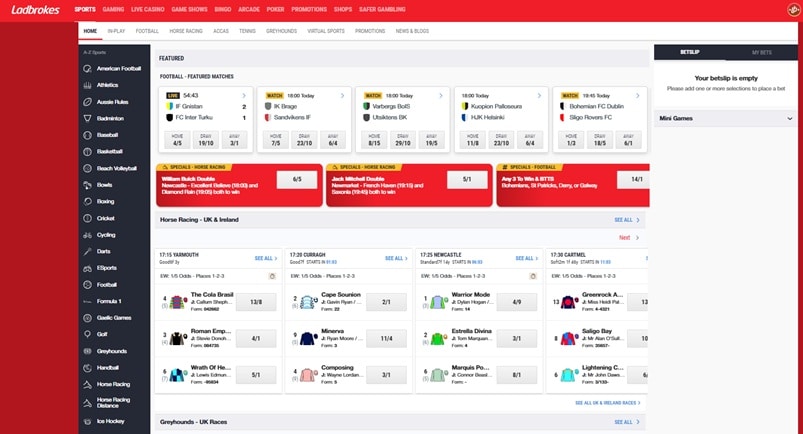Select the Basketball icon
Viewport: 803px width, 434px height.
pyautogui.click(x=88, y=152)
